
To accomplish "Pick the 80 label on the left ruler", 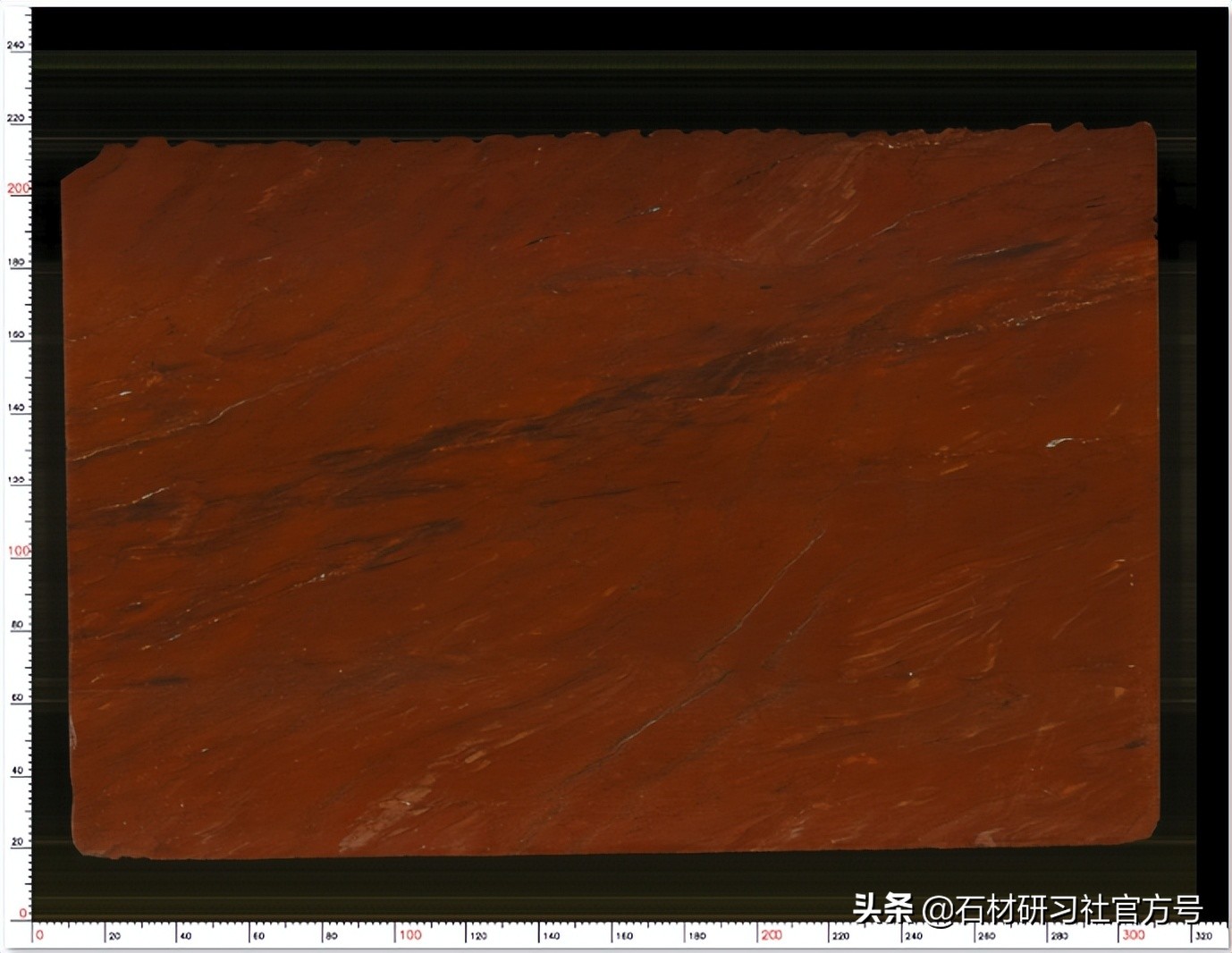I will (x=18, y=625).
